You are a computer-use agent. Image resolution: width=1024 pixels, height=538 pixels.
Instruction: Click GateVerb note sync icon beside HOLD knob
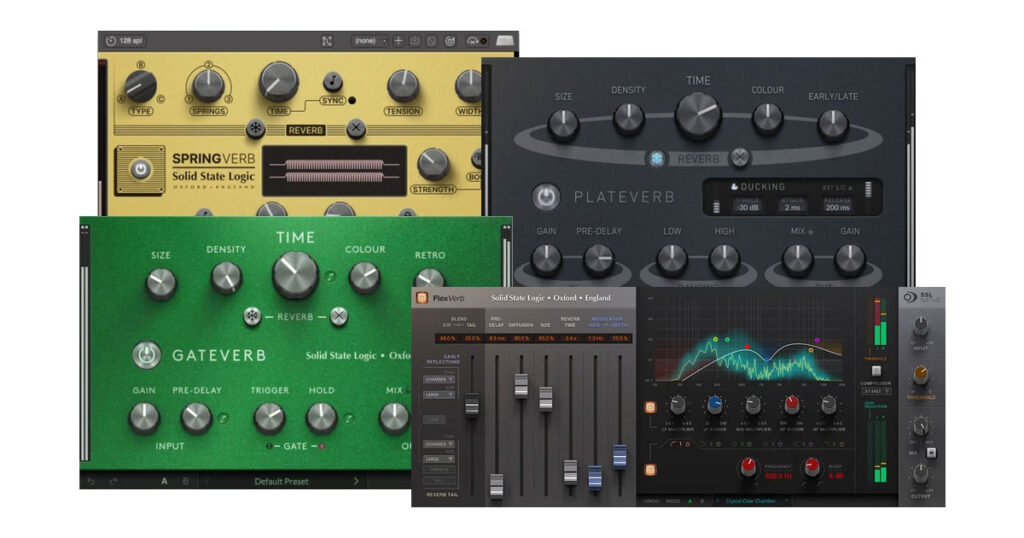tap(349, 419)
